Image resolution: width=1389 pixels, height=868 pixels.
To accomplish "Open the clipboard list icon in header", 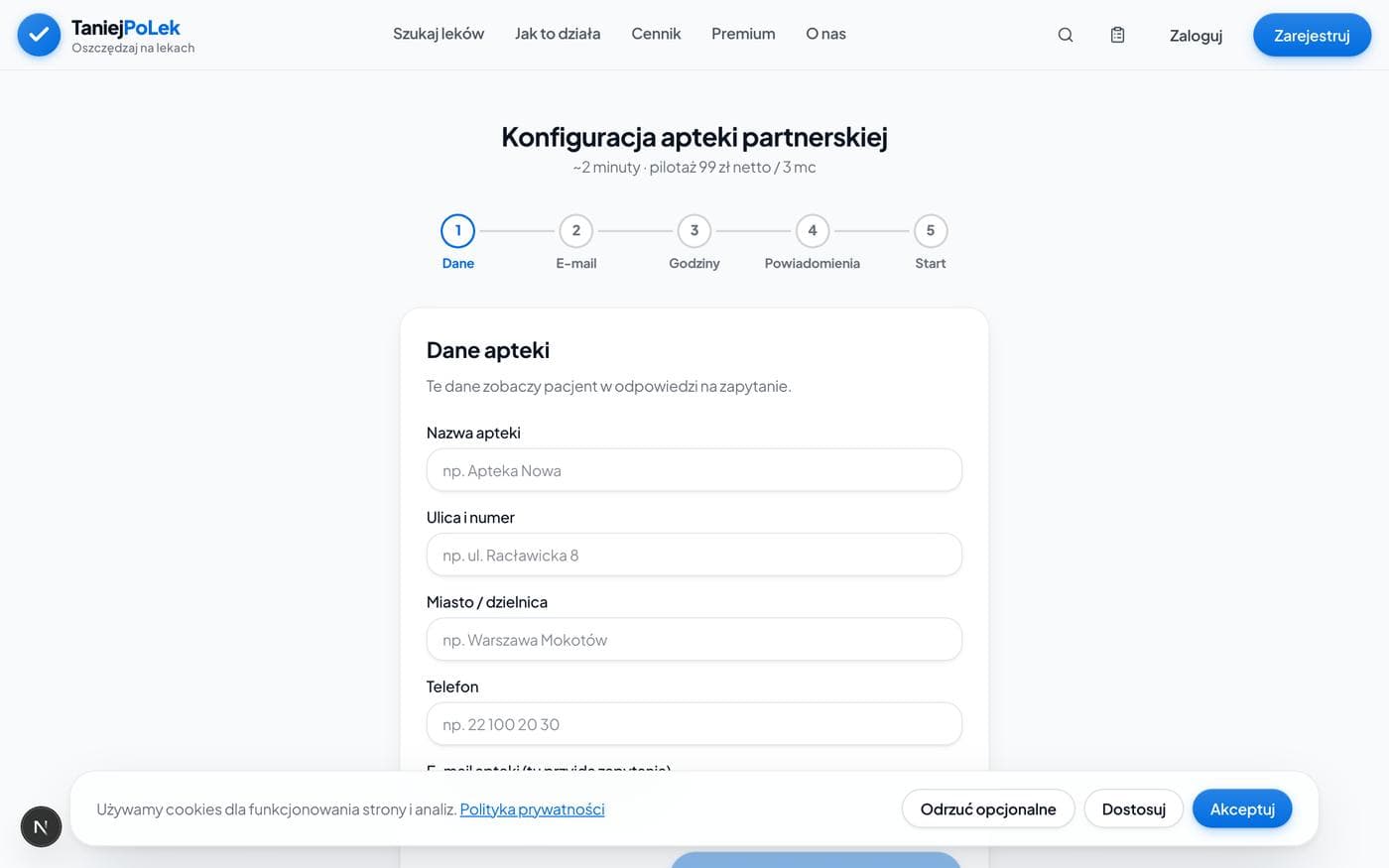I will tap(1117, 35).
